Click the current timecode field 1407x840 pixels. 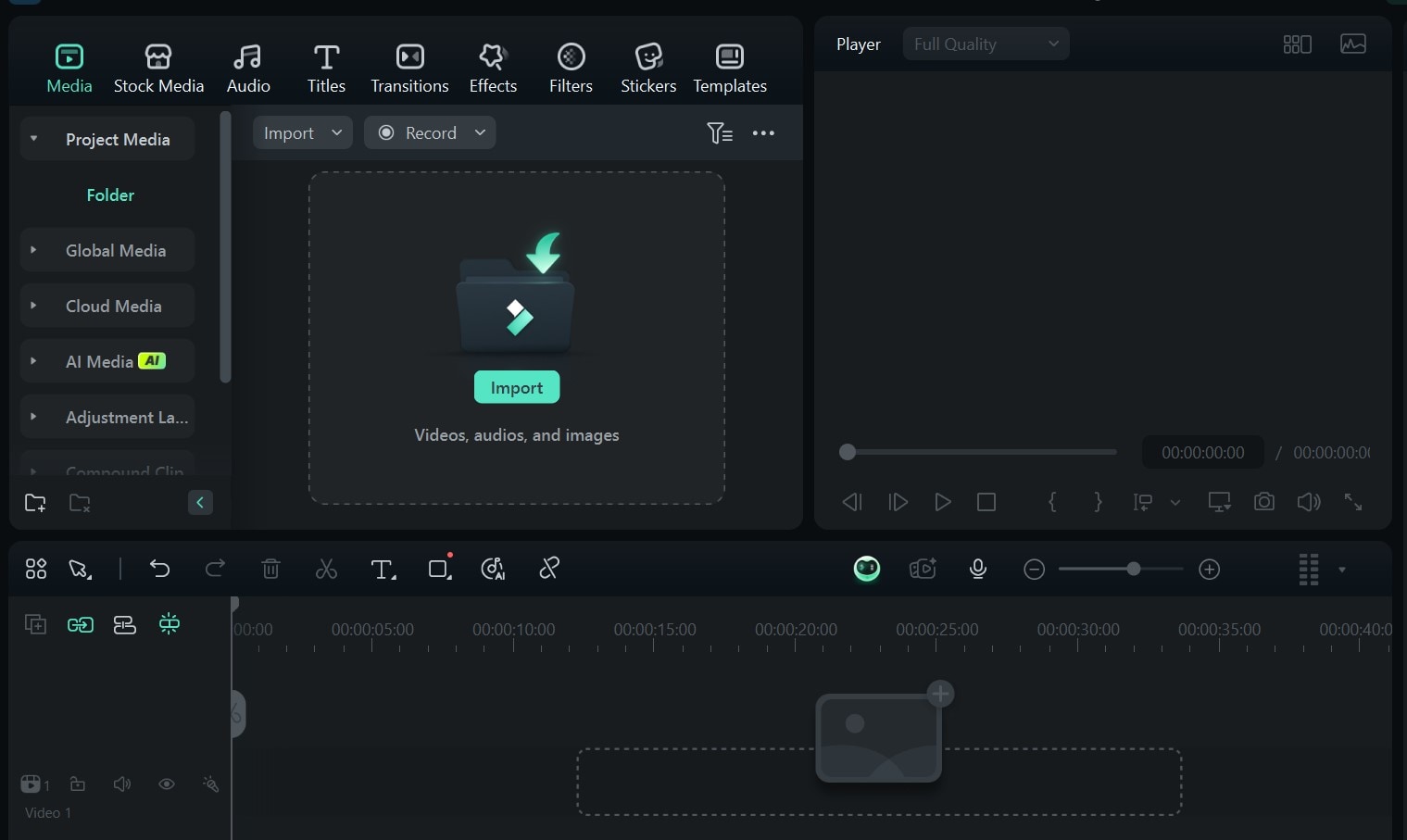tap(1202, 453)
